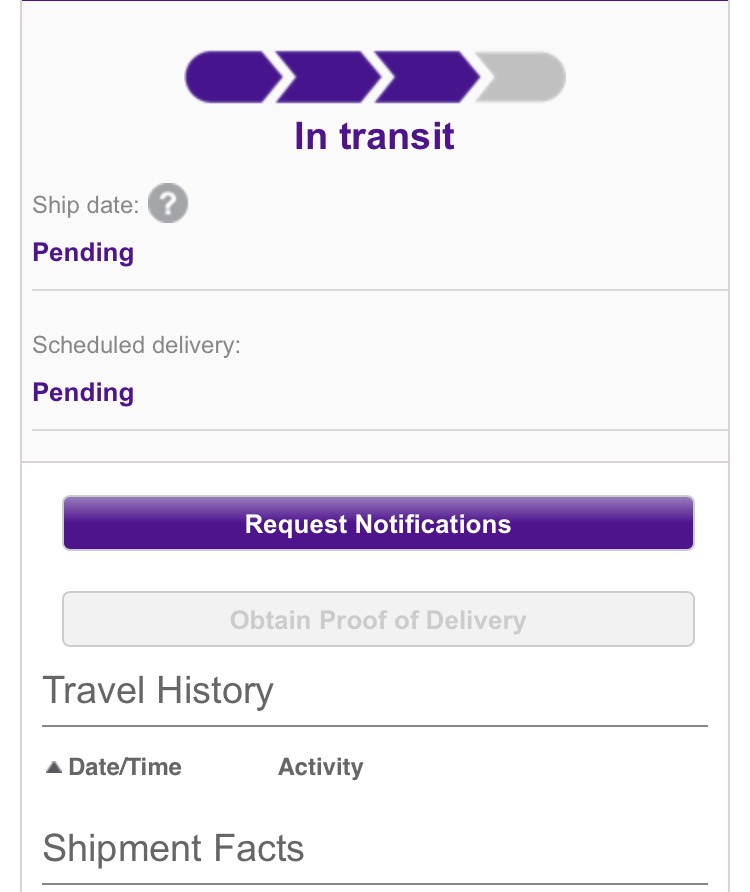Click the gray final progress segment
This screenshot has height=892, width=750.
520,77
